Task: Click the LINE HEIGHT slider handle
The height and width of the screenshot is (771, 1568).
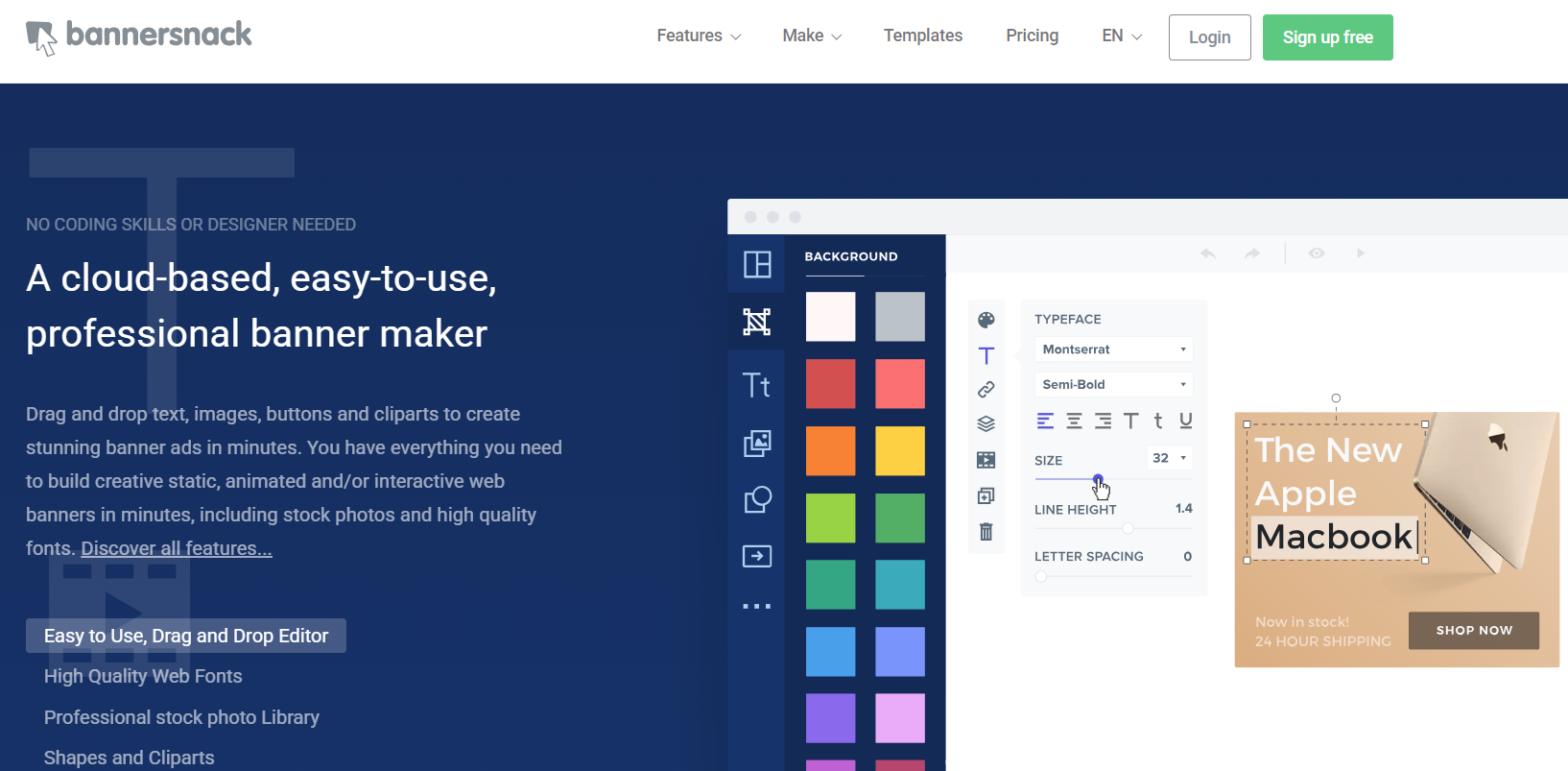Action: pyautogui.click(x=1128, y=528)
